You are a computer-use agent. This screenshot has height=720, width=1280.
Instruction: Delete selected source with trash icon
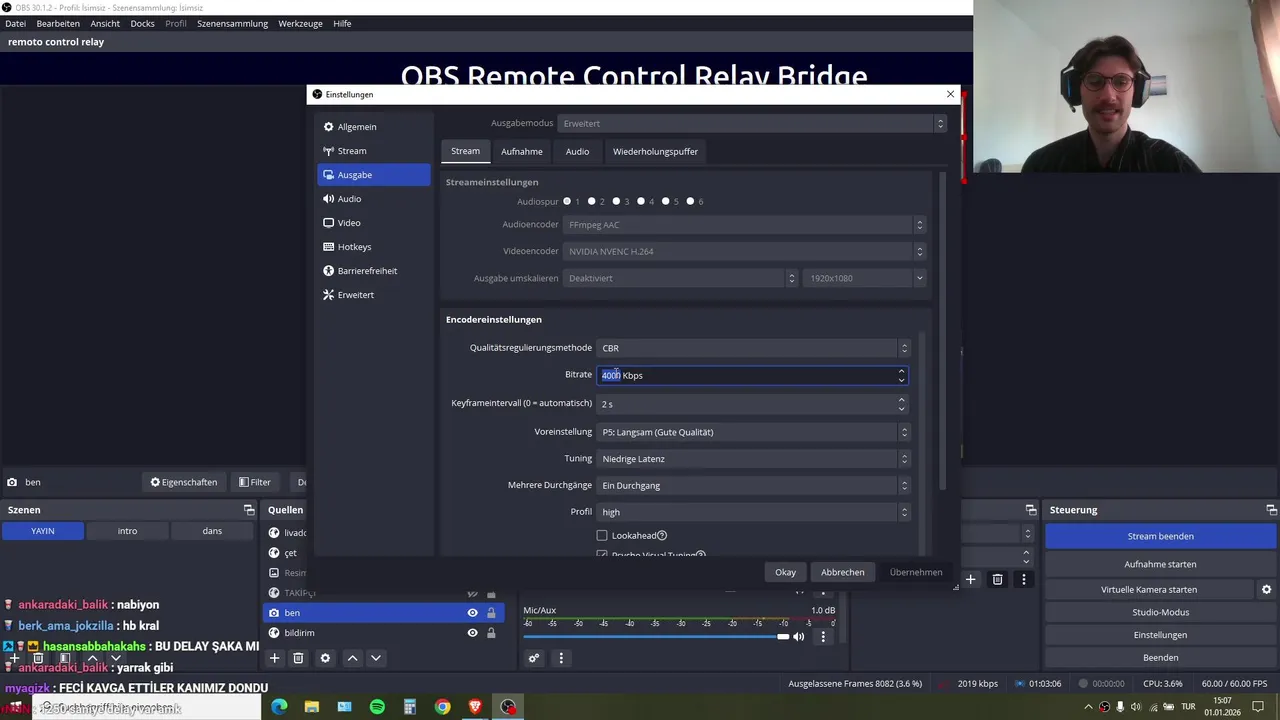298,658
